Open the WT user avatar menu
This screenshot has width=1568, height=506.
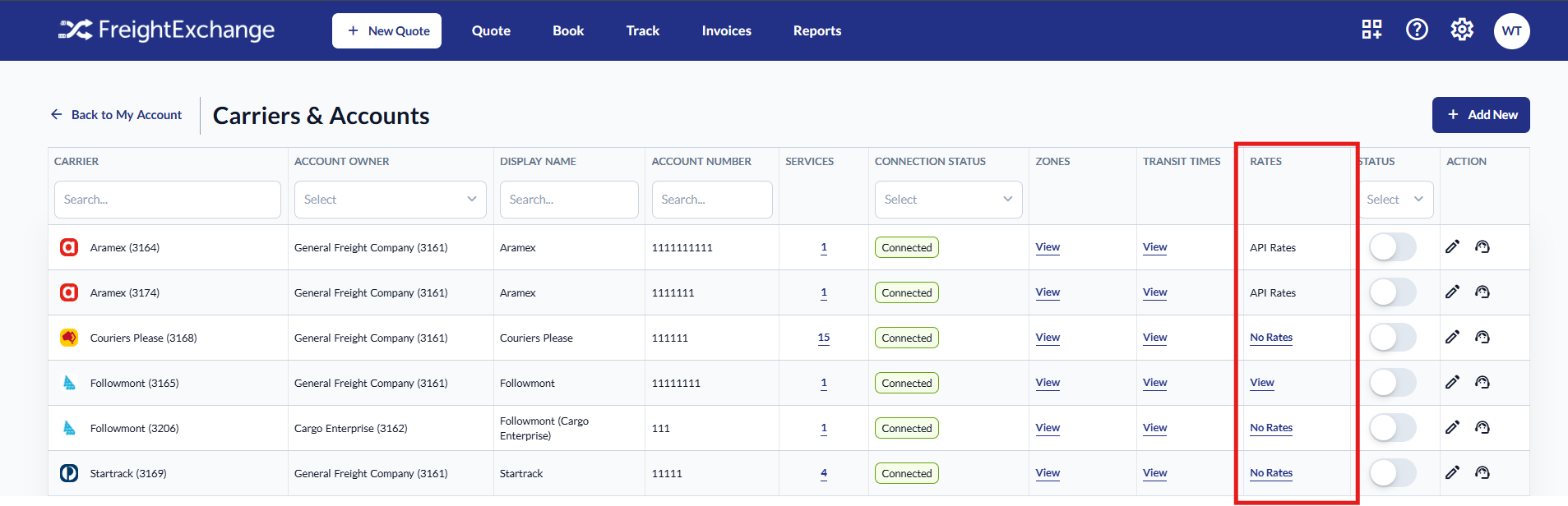tap(1511, 31)
